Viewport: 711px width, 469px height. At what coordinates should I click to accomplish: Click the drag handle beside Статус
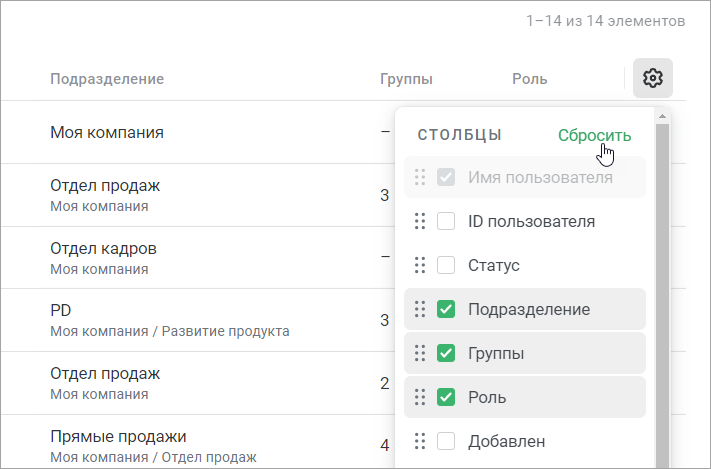click(x=420, y=265)
